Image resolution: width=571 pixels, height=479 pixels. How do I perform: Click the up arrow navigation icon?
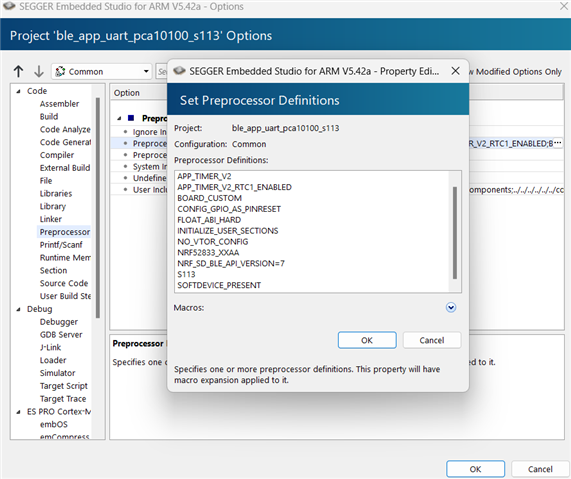[x=19, y=71]
